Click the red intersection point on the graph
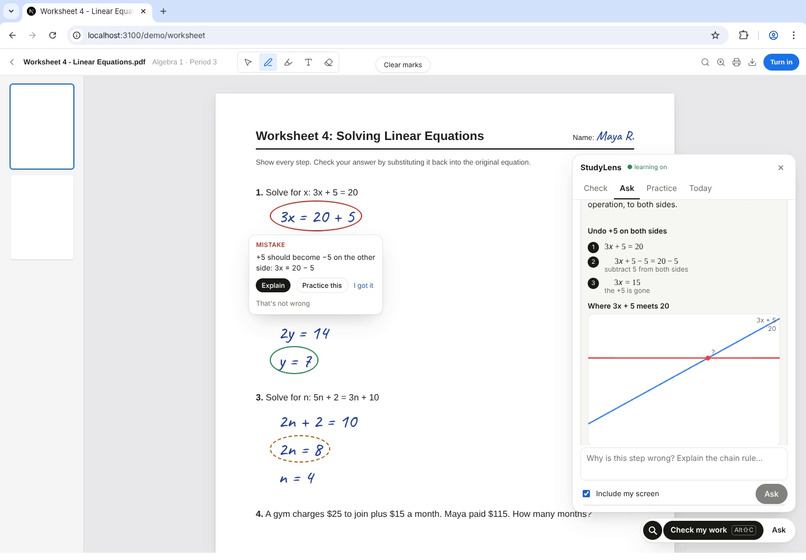The image size is (806, 560). click(x=708, y=358)
